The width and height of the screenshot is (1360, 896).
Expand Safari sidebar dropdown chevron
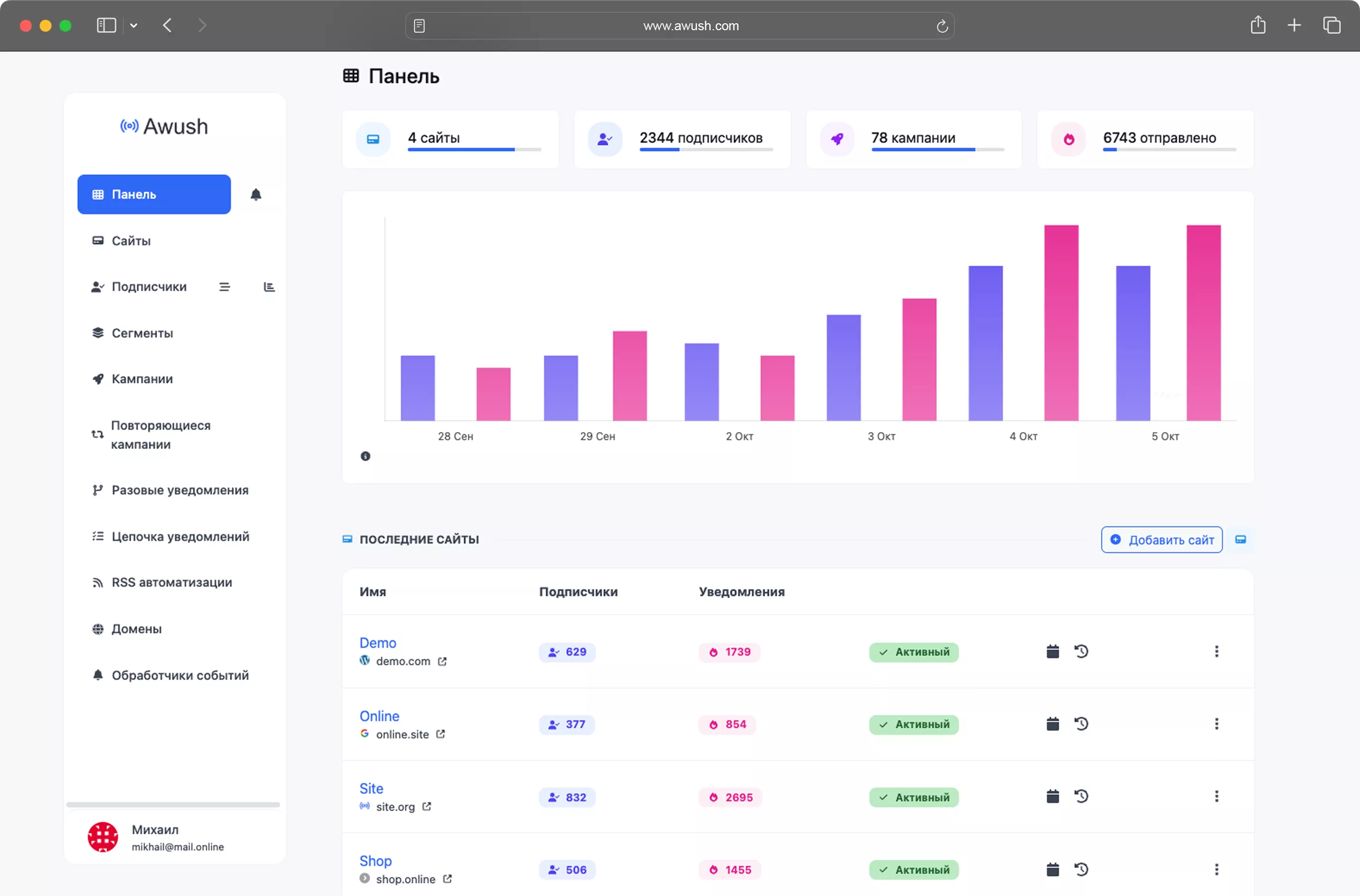[134, 25]
